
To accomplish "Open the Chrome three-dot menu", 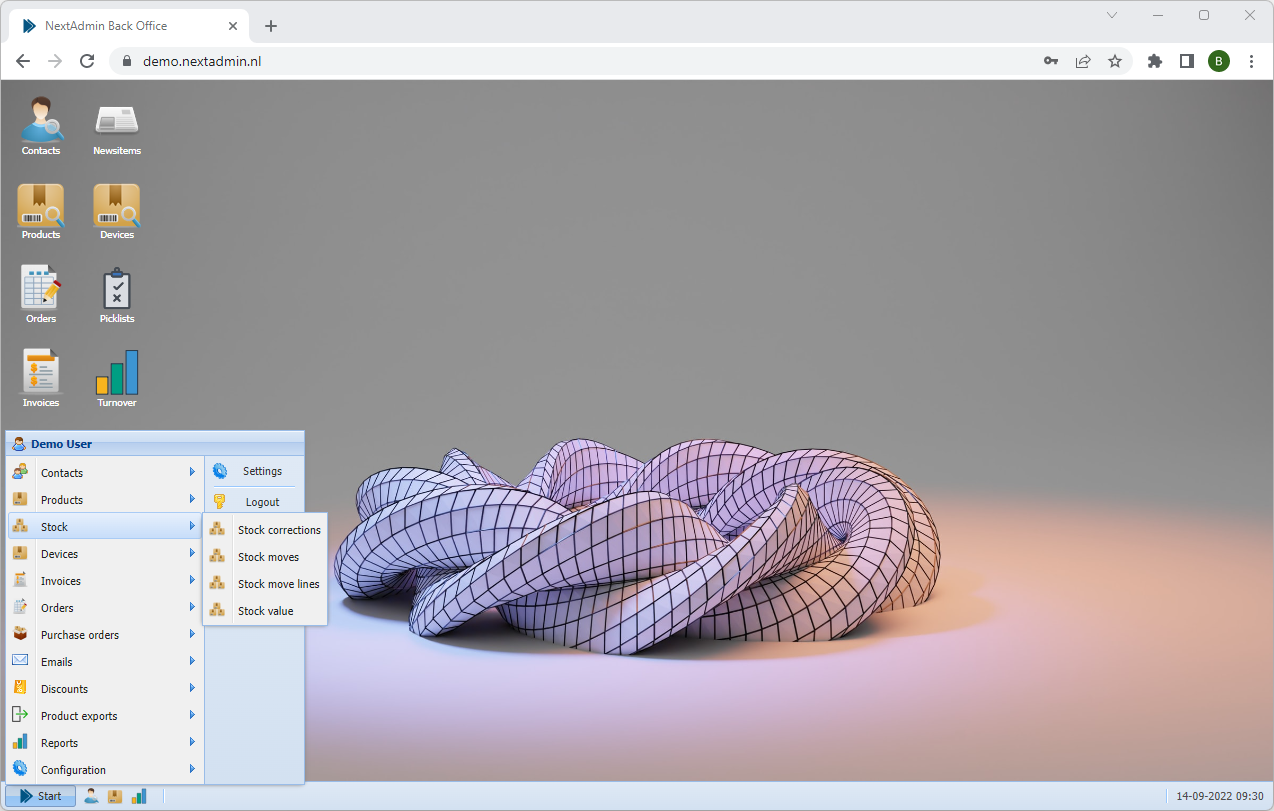I will (1251, 61).
